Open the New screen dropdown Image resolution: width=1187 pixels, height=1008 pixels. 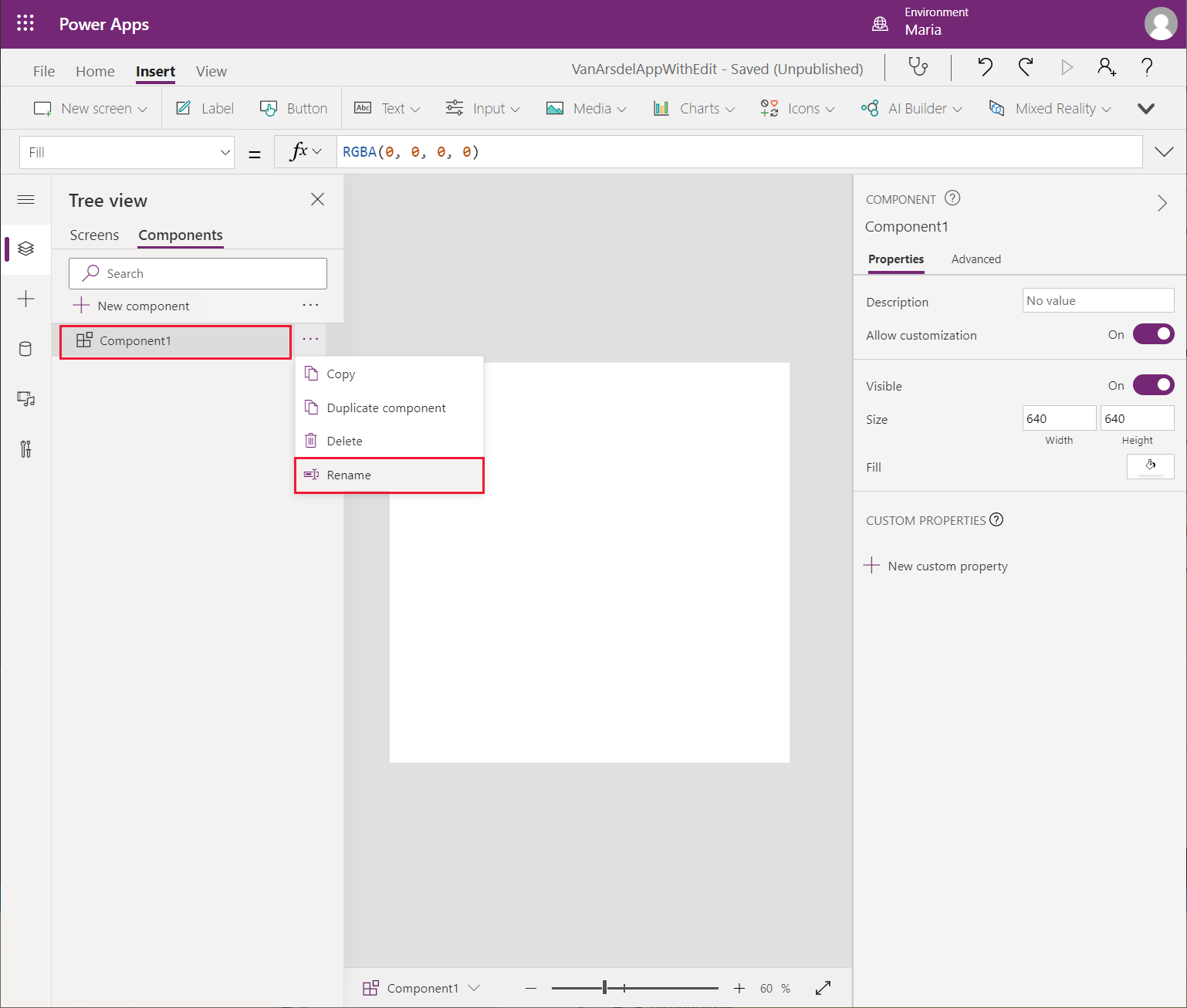90,108
